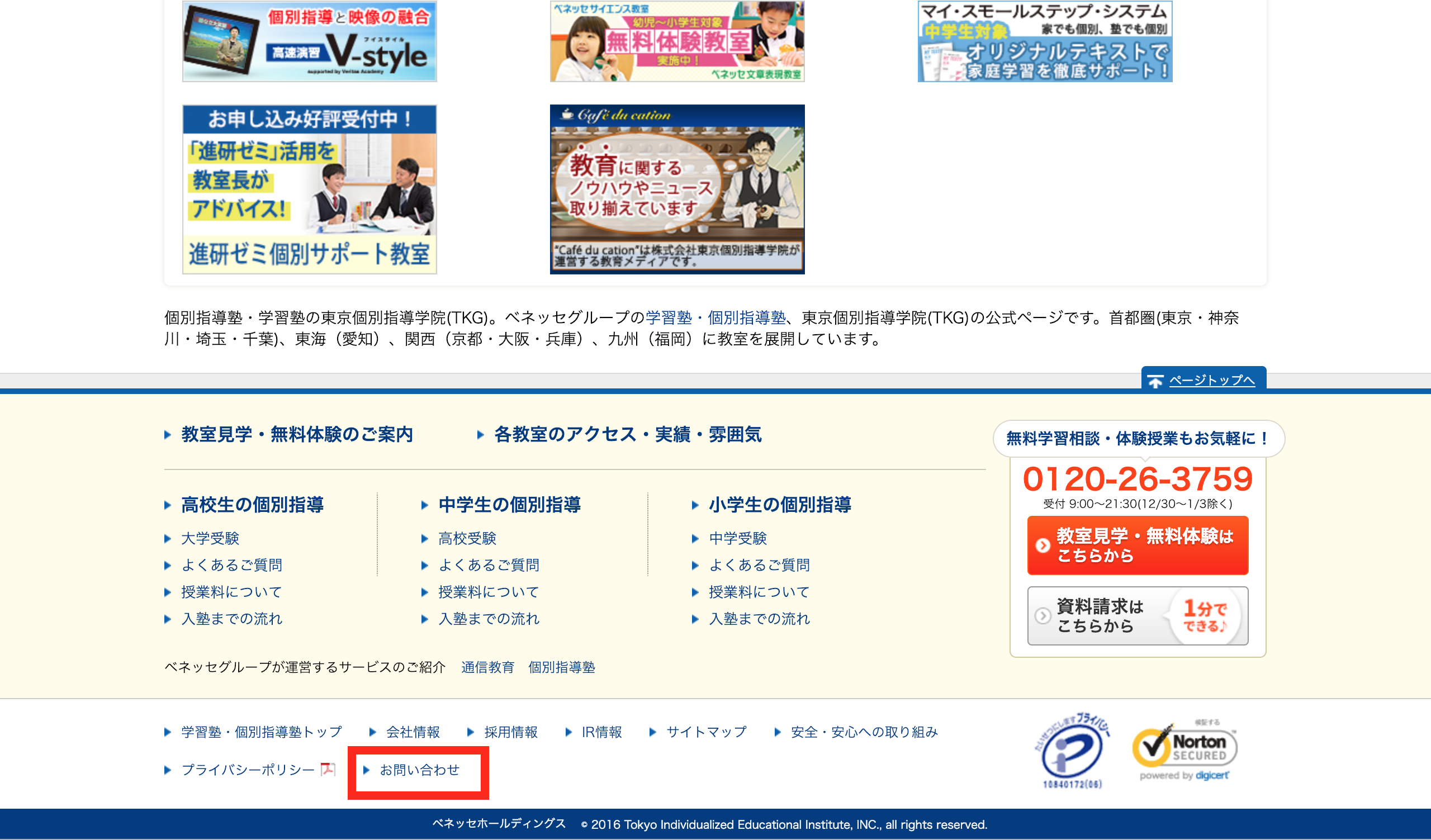Open the マイ・スモールステップ・システム banner

point(1045,41)
